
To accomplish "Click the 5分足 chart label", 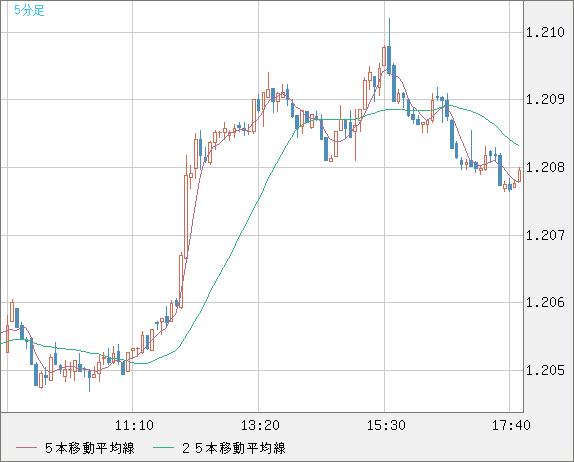I will click(x=29, y=10).
